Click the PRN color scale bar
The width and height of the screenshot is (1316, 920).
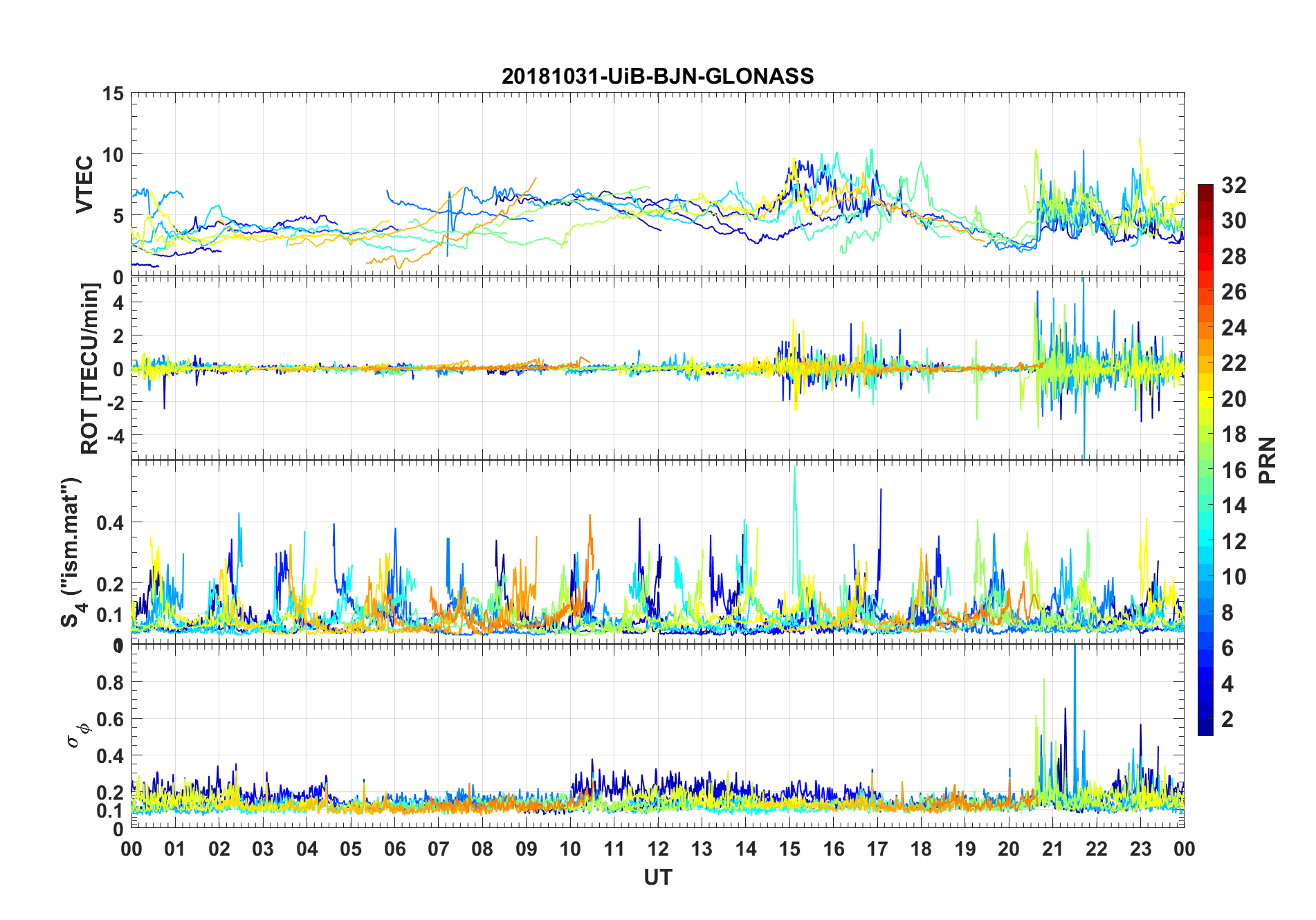point(1205,460)
